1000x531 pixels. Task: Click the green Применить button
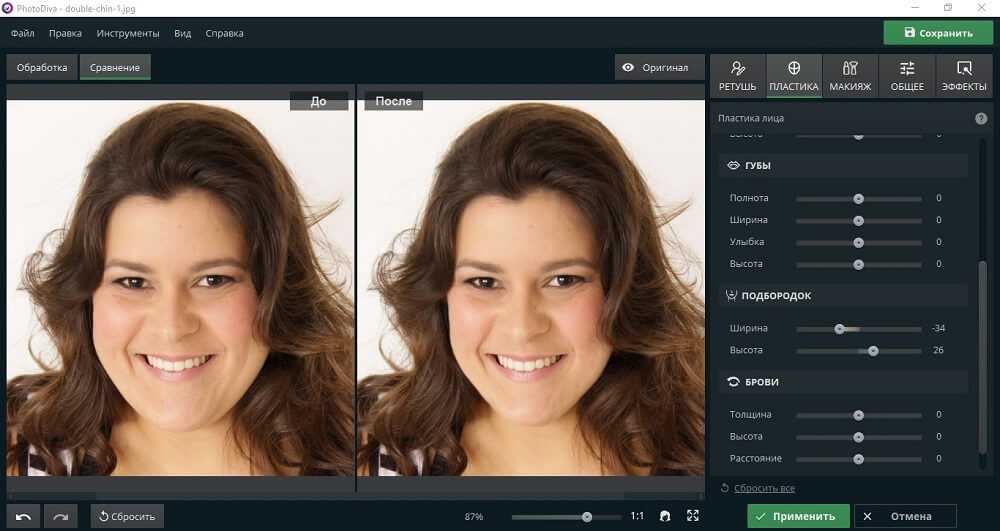(x=797, y=516)
